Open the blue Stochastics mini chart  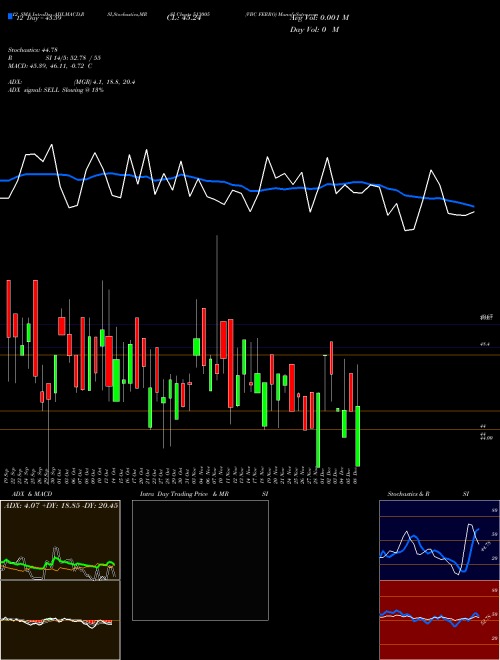(439, 540)
